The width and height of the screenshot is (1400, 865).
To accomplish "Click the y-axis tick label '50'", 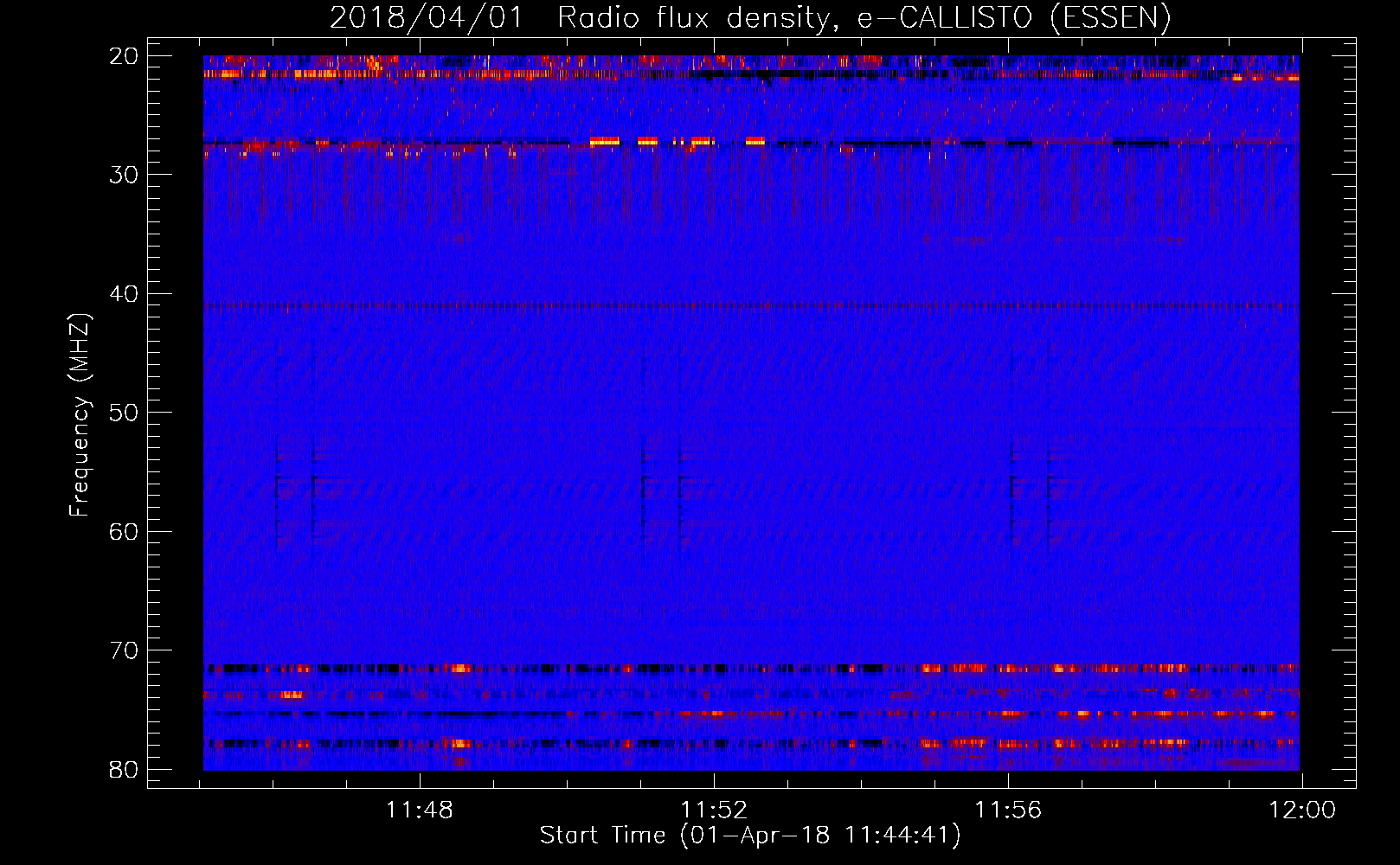I will click(125, 413).
